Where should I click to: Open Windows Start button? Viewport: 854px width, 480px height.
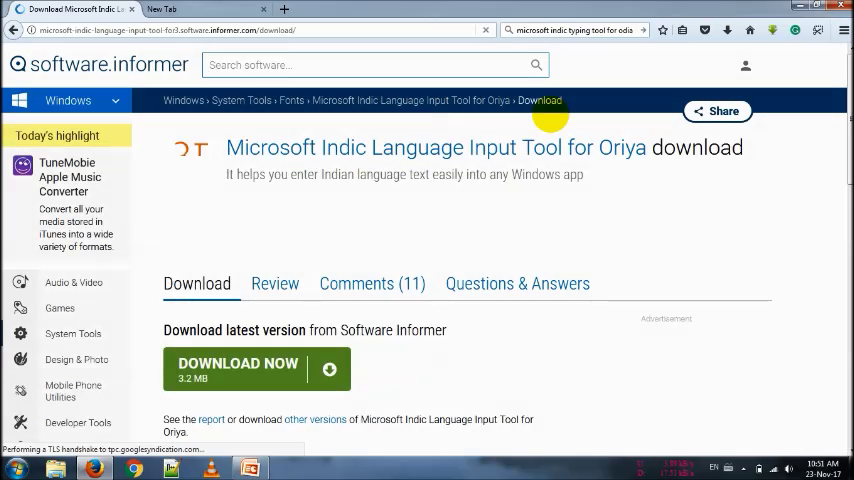coord(17,469)
